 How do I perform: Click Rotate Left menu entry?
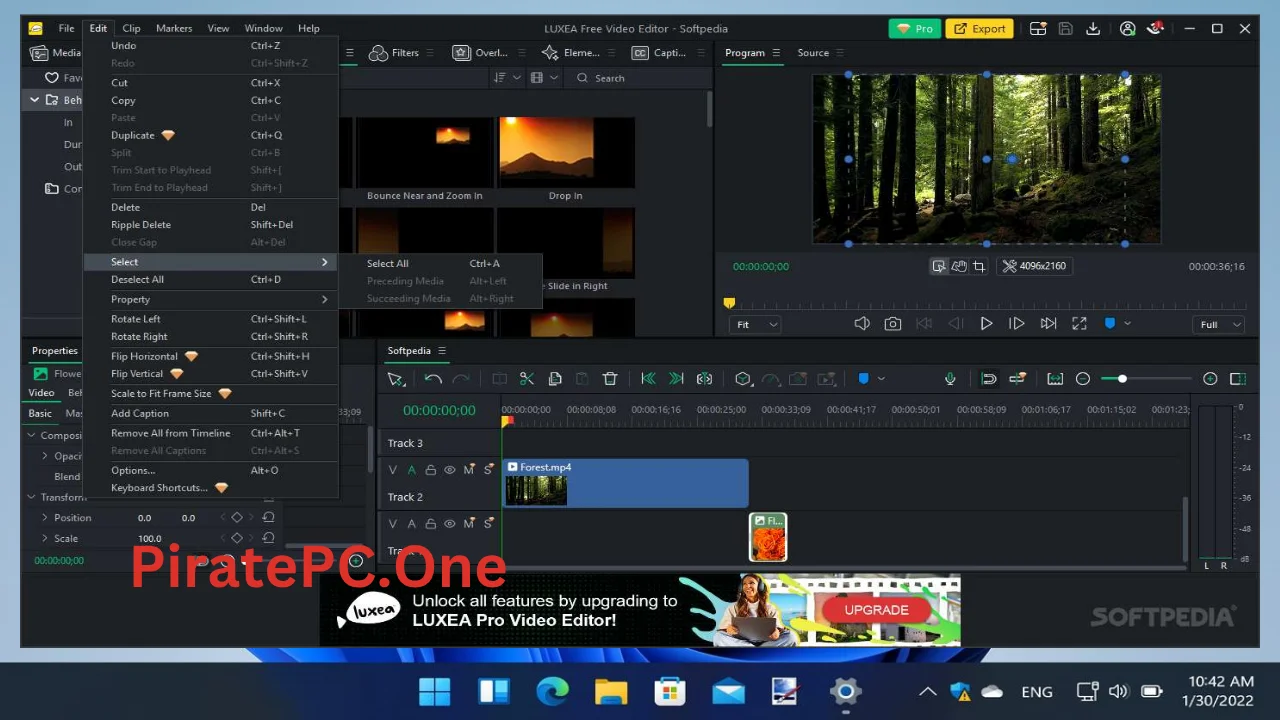tap(136, 319)
